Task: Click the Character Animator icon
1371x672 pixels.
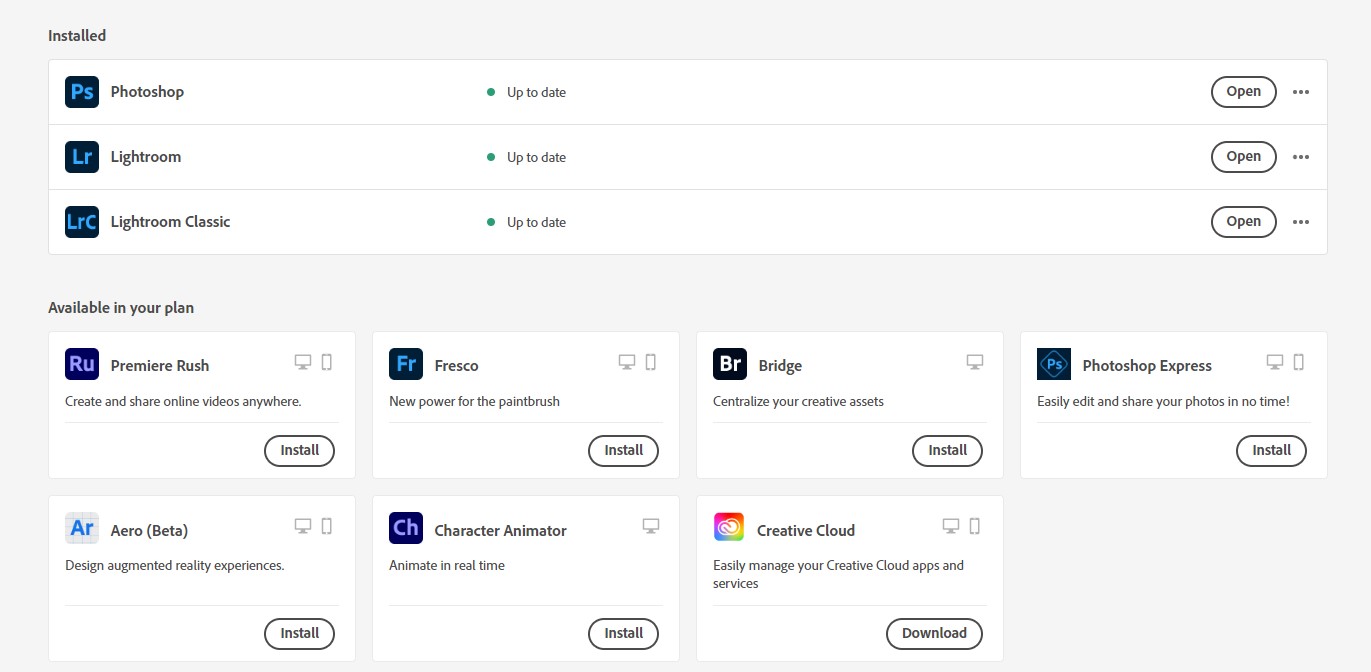Action: click(x=406, y=529)
